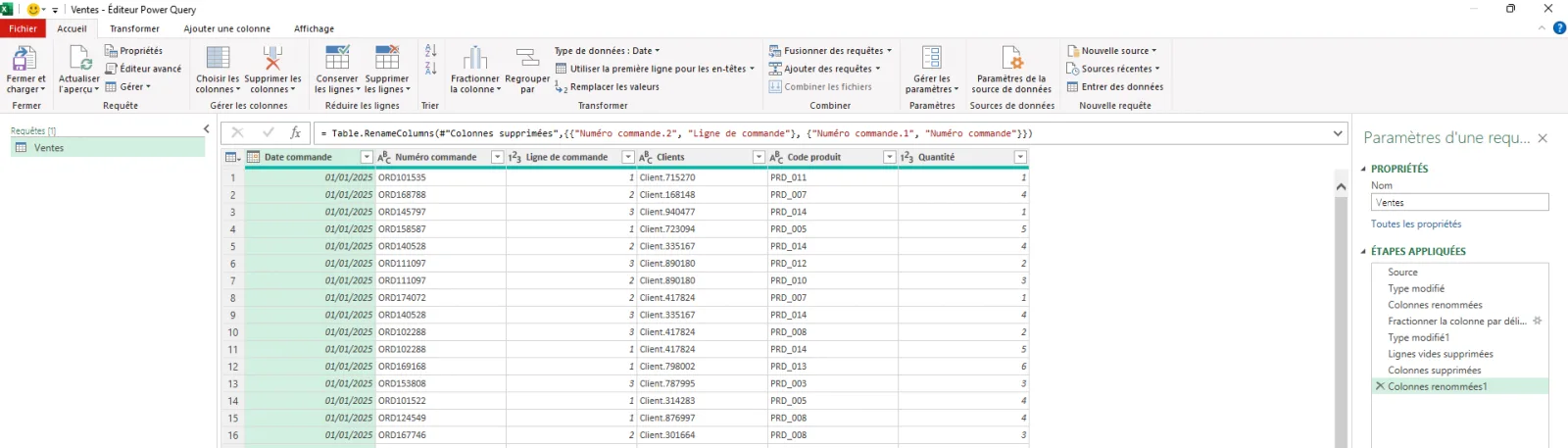Switch to Ajouter une colonne tab

pos(226,28)
